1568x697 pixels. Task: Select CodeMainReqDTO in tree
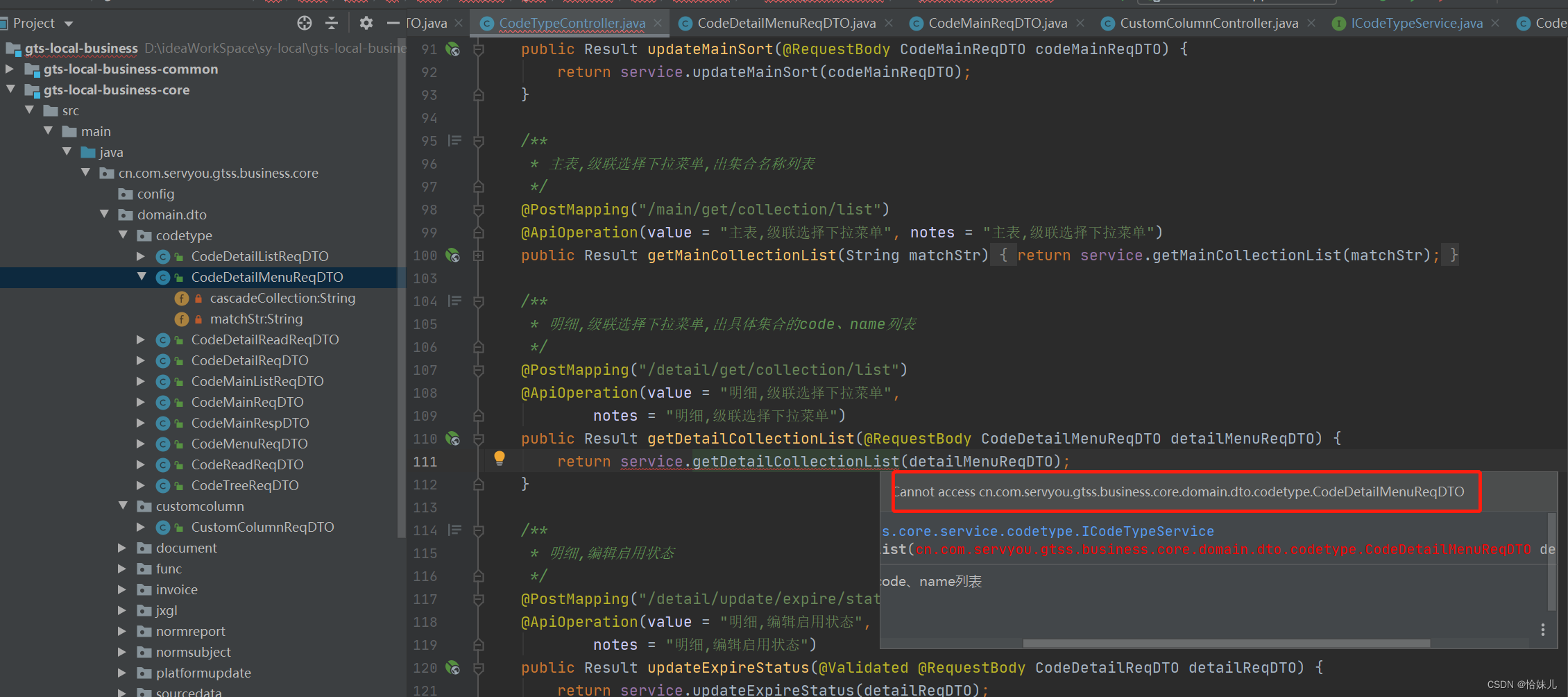pos(248,402)
